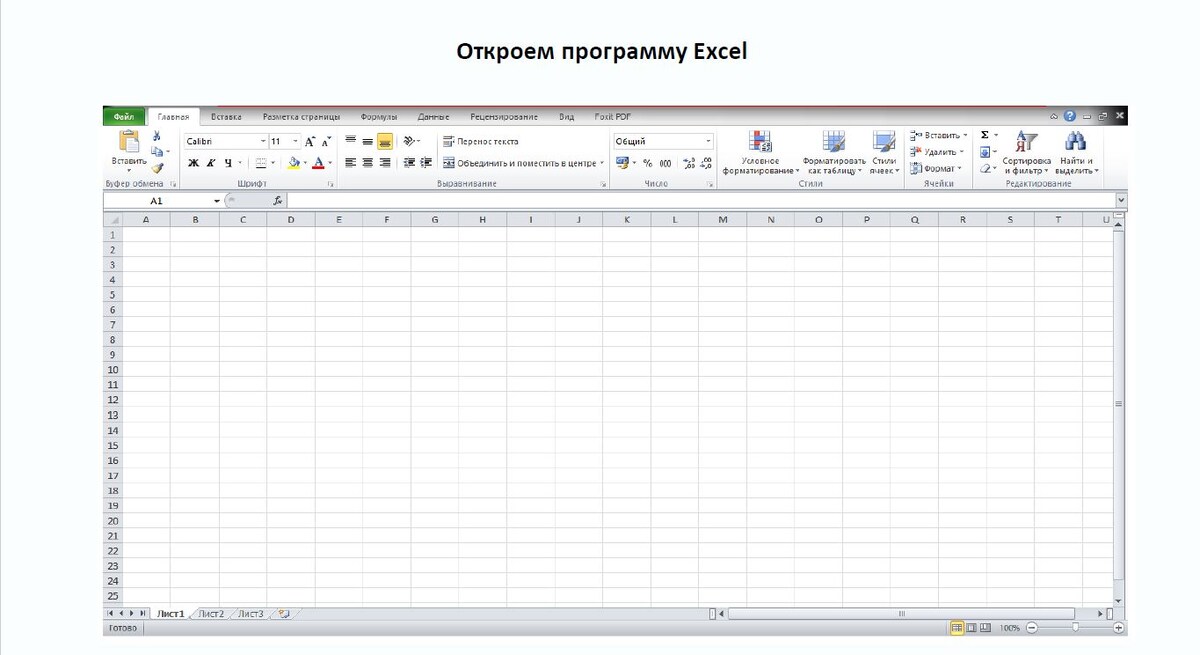Click the zoom in plus button
Image resolution: width=1200 pixels, height=655 pixels.
(x=1118, y=628)
